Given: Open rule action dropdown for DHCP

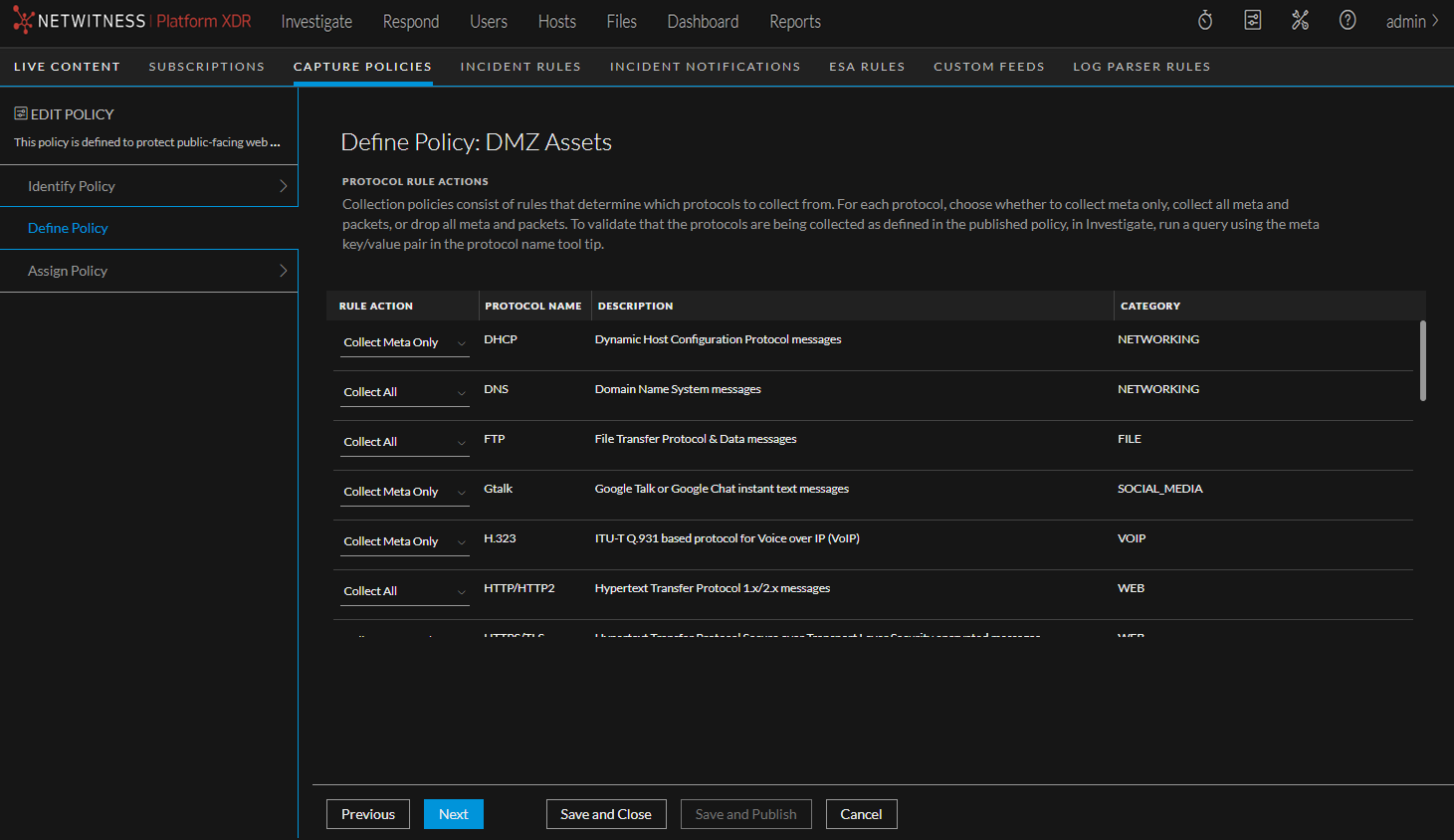Looking at the screenshot, I should pos(404,342).
